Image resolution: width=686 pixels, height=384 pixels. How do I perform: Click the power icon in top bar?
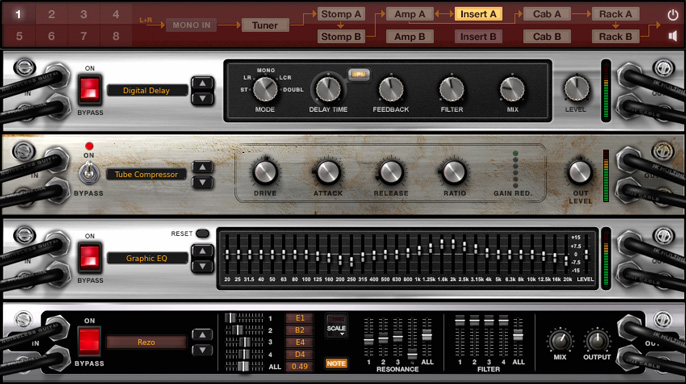(673, 15)
